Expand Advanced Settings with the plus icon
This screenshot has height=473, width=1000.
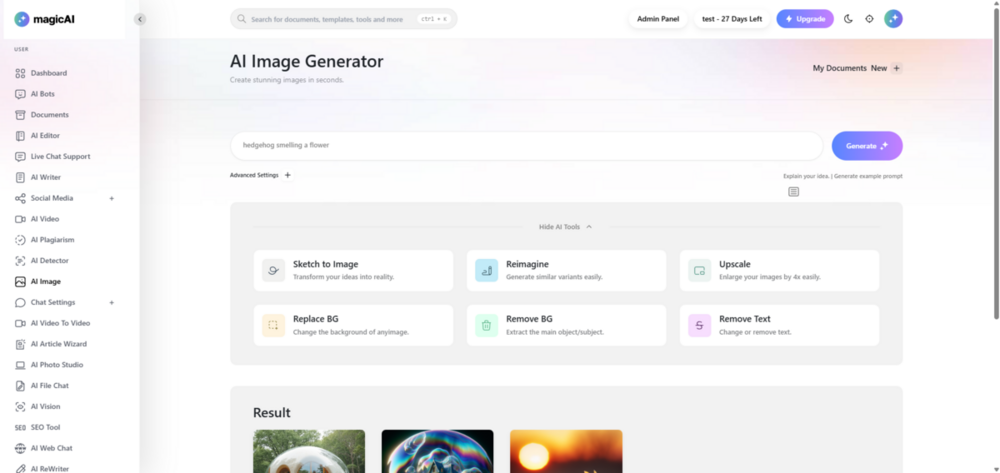288,175
